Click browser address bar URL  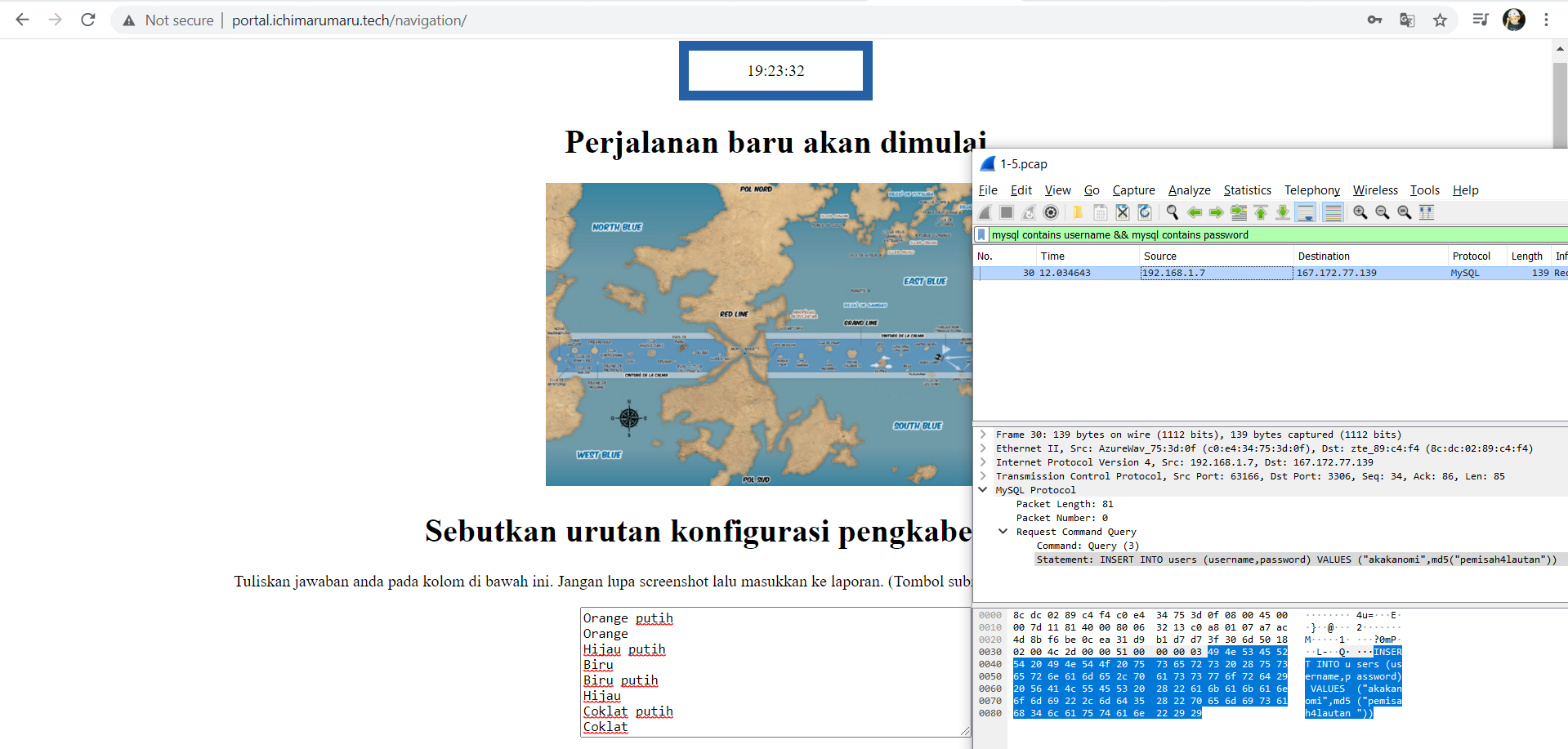point(349,20)
